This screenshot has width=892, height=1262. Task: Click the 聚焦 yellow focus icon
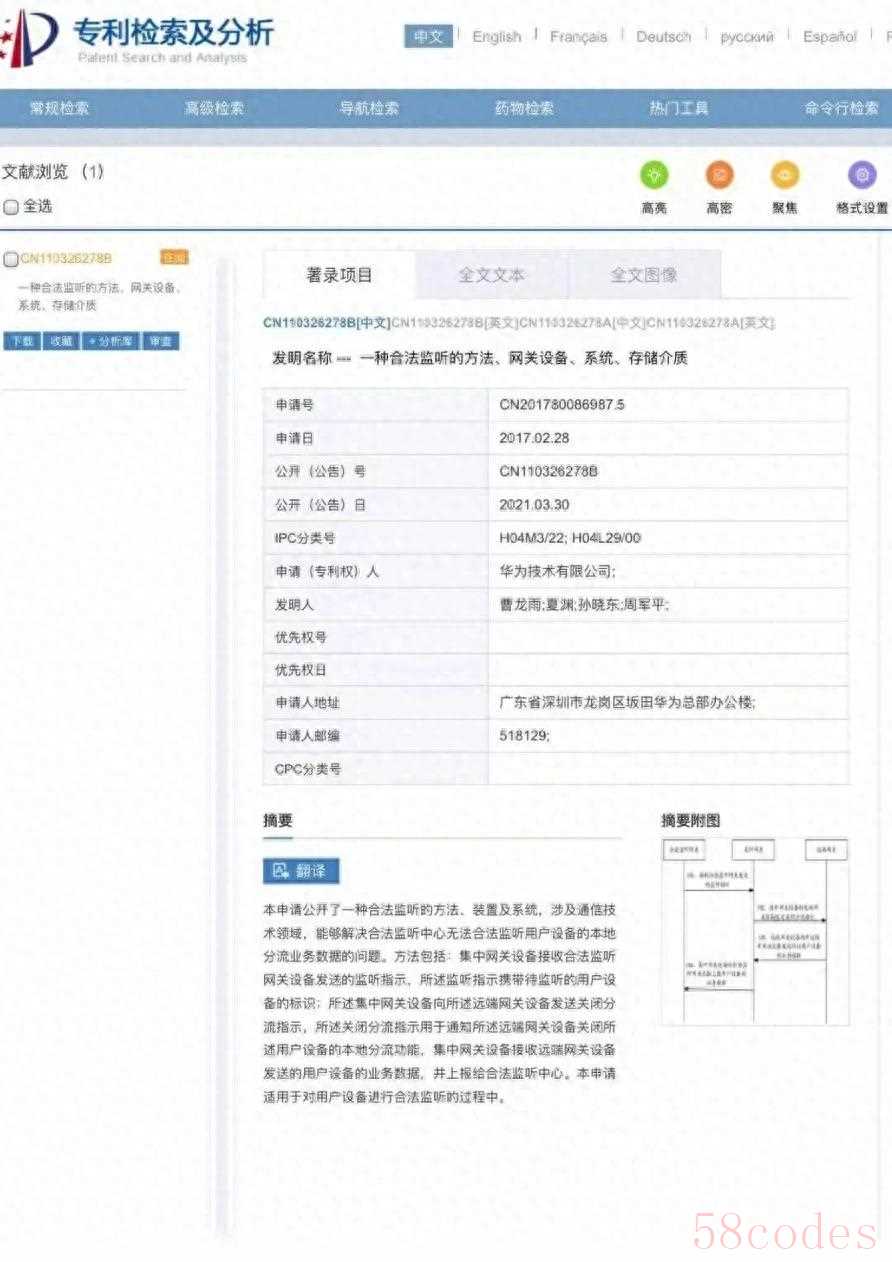[785, 176]
